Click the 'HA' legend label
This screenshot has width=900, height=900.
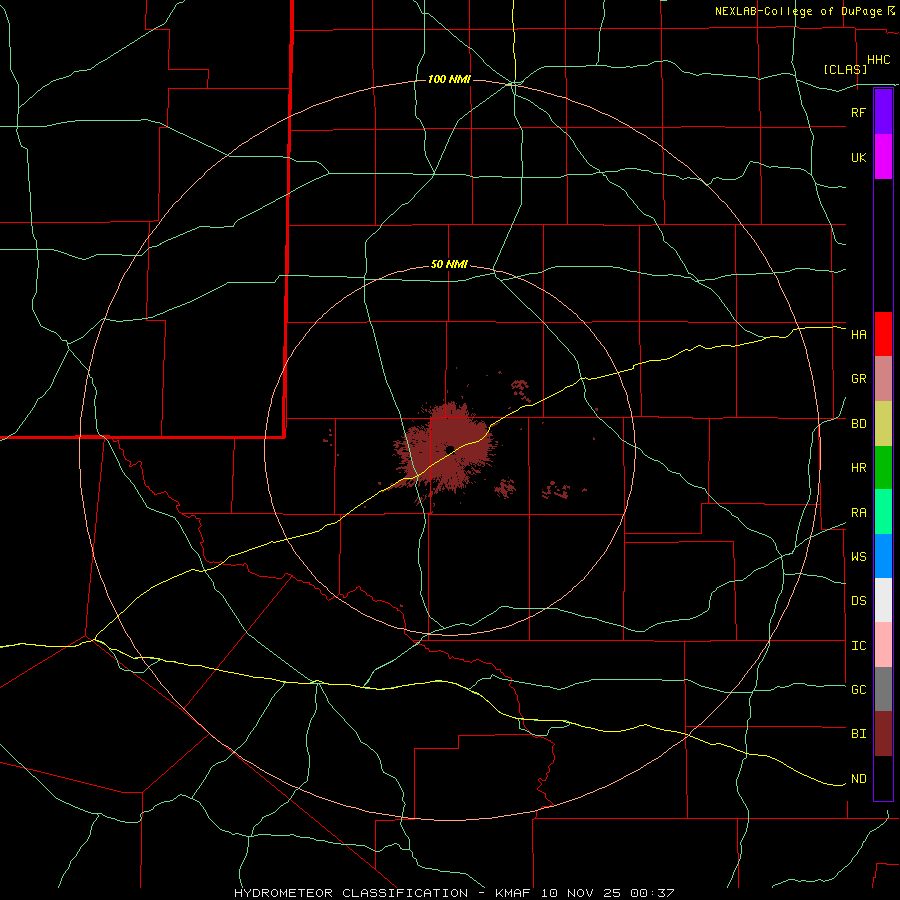tap(858, 335)
